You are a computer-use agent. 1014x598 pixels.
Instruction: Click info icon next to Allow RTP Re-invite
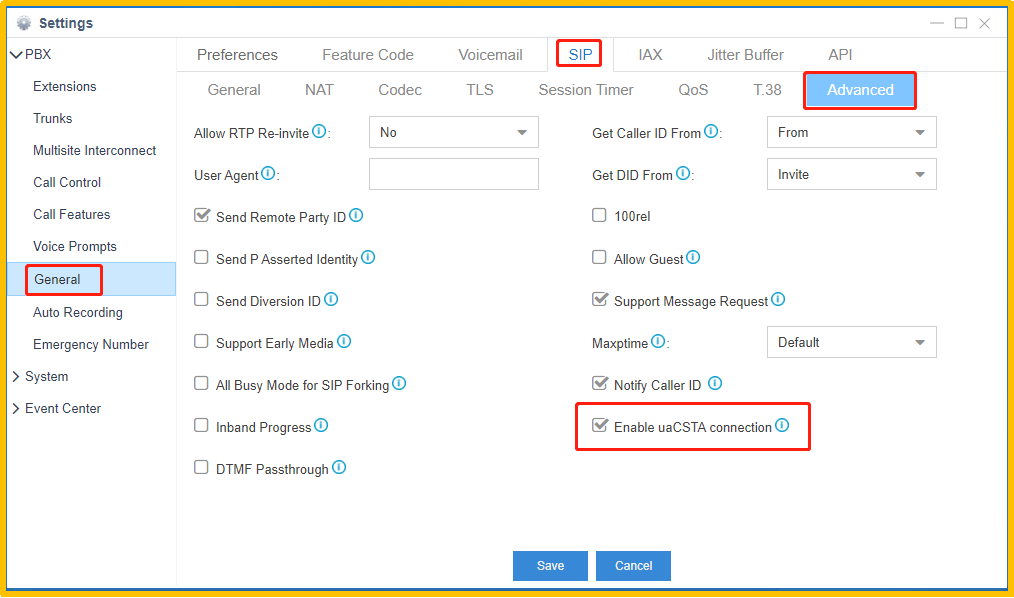pyautogui.click(x=319, y=131)
